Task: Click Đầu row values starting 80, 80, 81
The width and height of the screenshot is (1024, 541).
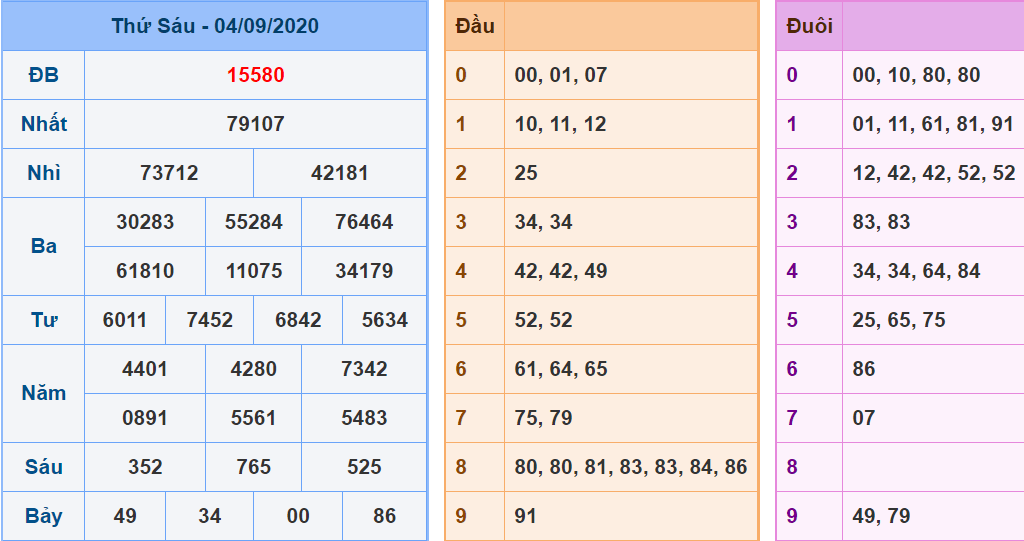Action: coord(630,467)
